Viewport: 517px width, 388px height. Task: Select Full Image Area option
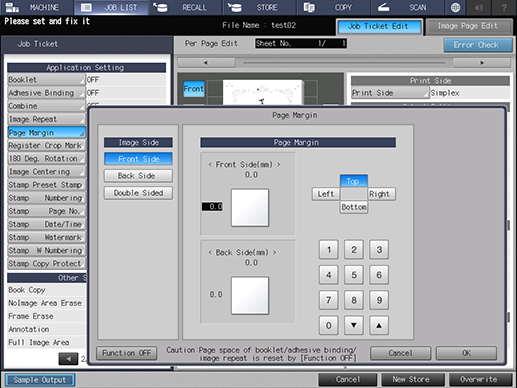click(x=47, y=342)
